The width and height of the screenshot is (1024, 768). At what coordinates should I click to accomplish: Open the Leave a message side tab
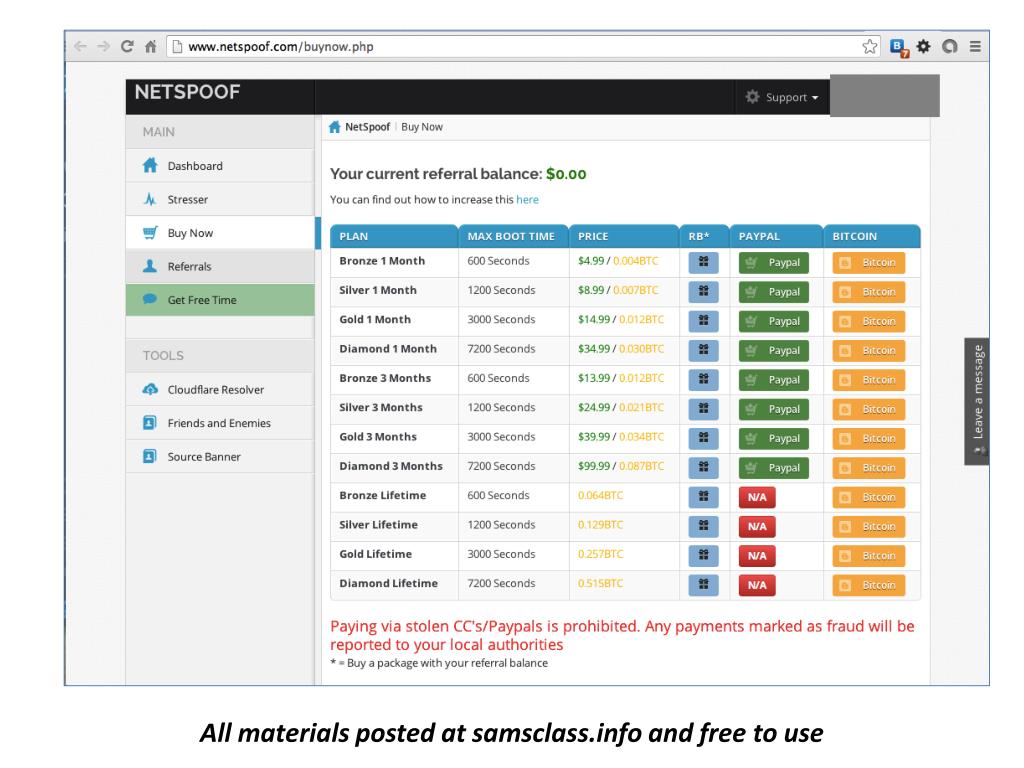coord(977,401)
